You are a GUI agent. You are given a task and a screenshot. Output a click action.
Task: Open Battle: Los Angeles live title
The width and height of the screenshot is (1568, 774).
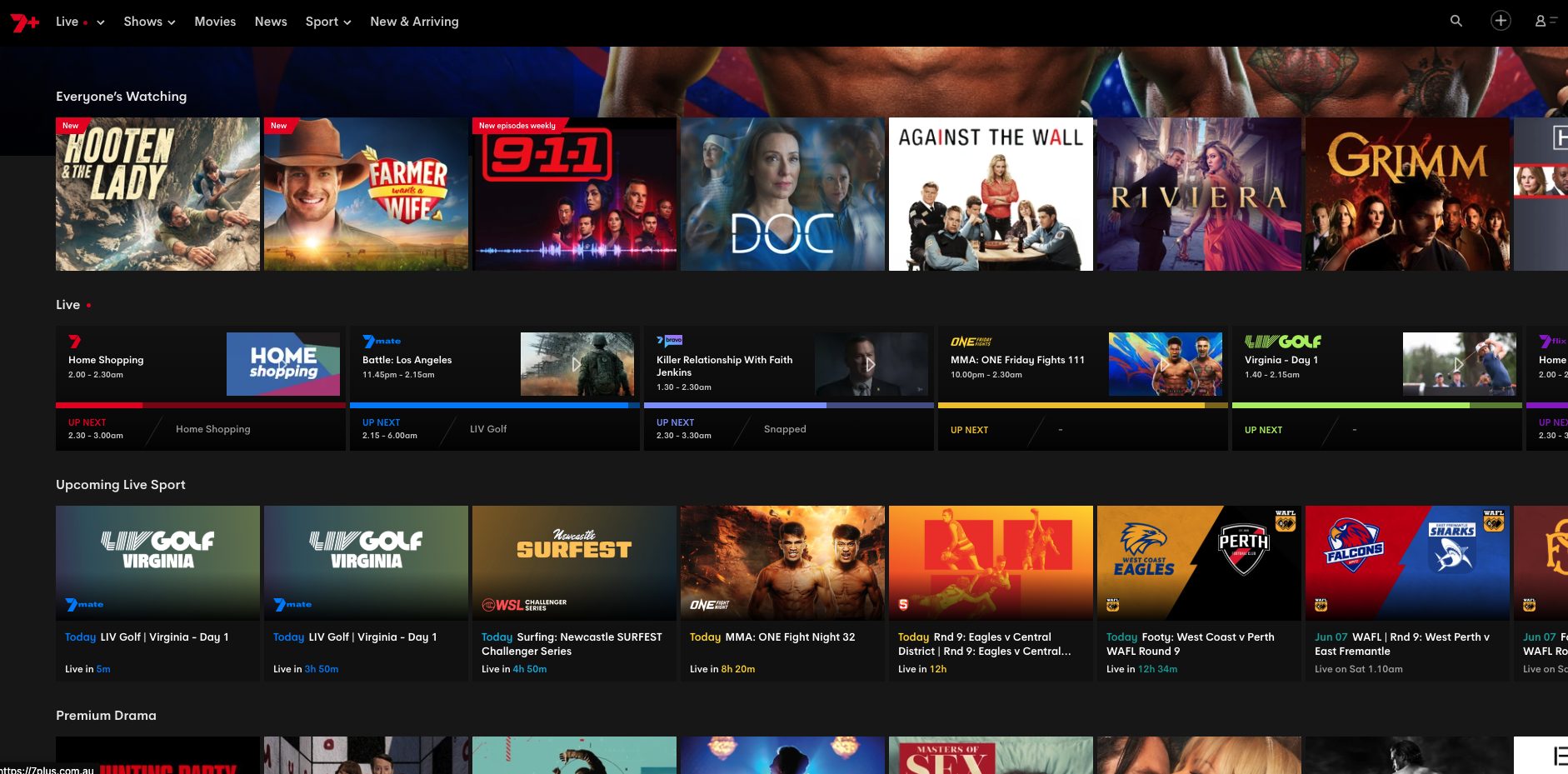click(x=407, y=360)
